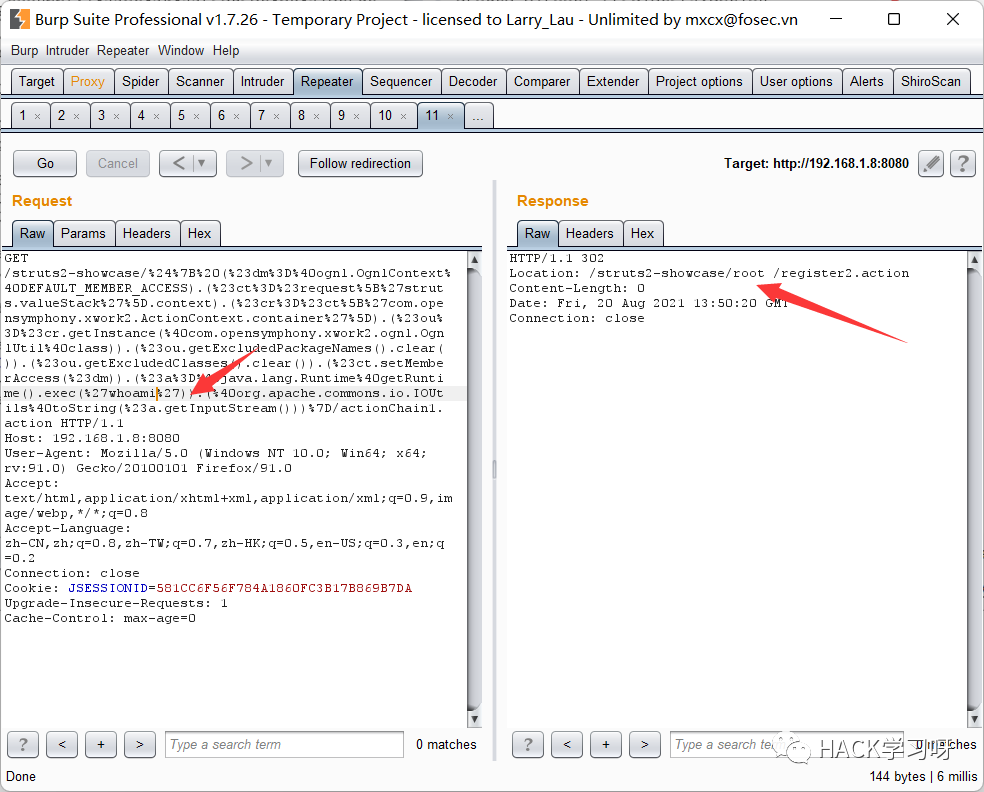Open the User options tab
The width and height of the screenshot is (984, 792).
[x=796, y=82]
